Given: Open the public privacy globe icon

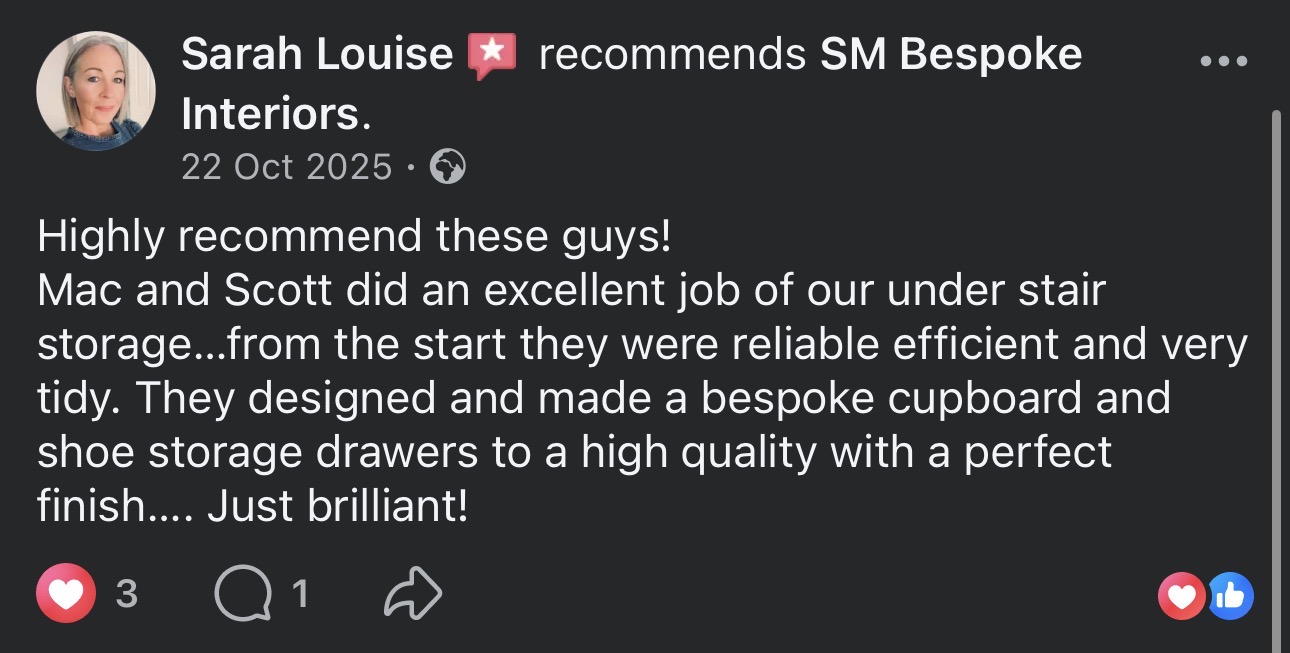Looking at the screenshot, I should 446,165.
